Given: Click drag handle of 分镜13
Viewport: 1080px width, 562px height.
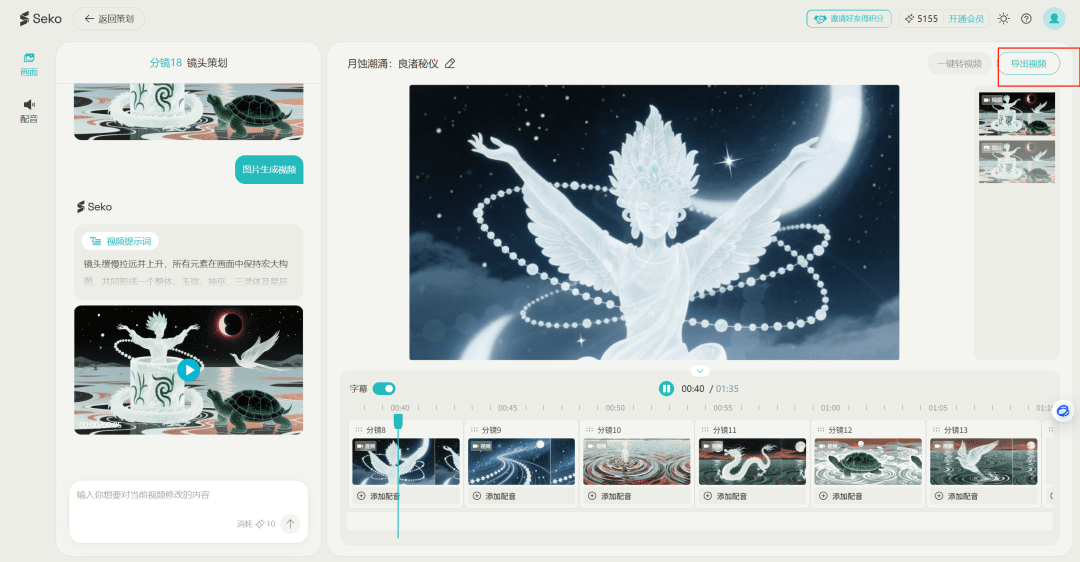Looking at the screenshot, I should coord(936,430).
